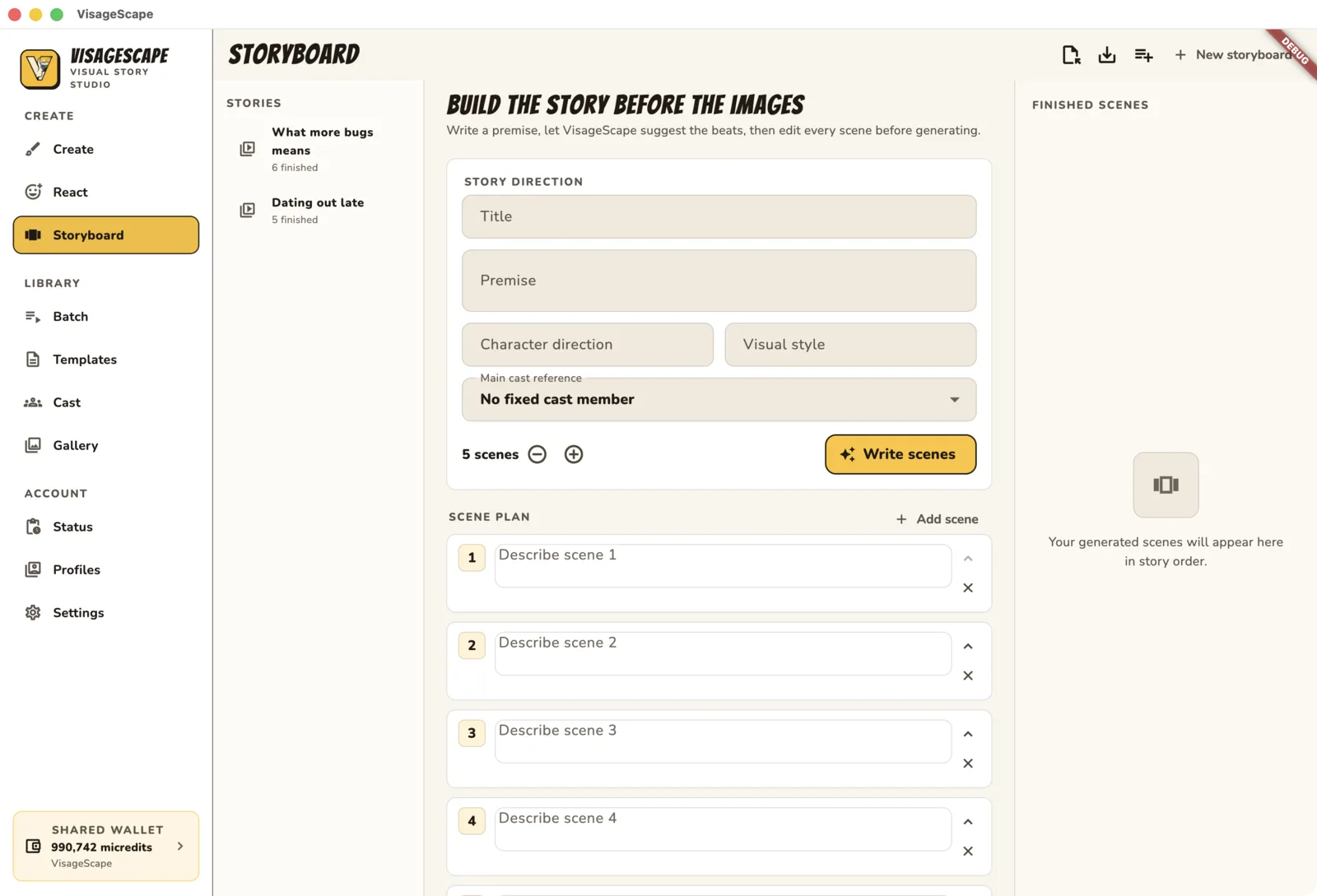Click Add scene in the Scene Plan
The height and width of the screenshot is (896, 1317).
(938, 519)
